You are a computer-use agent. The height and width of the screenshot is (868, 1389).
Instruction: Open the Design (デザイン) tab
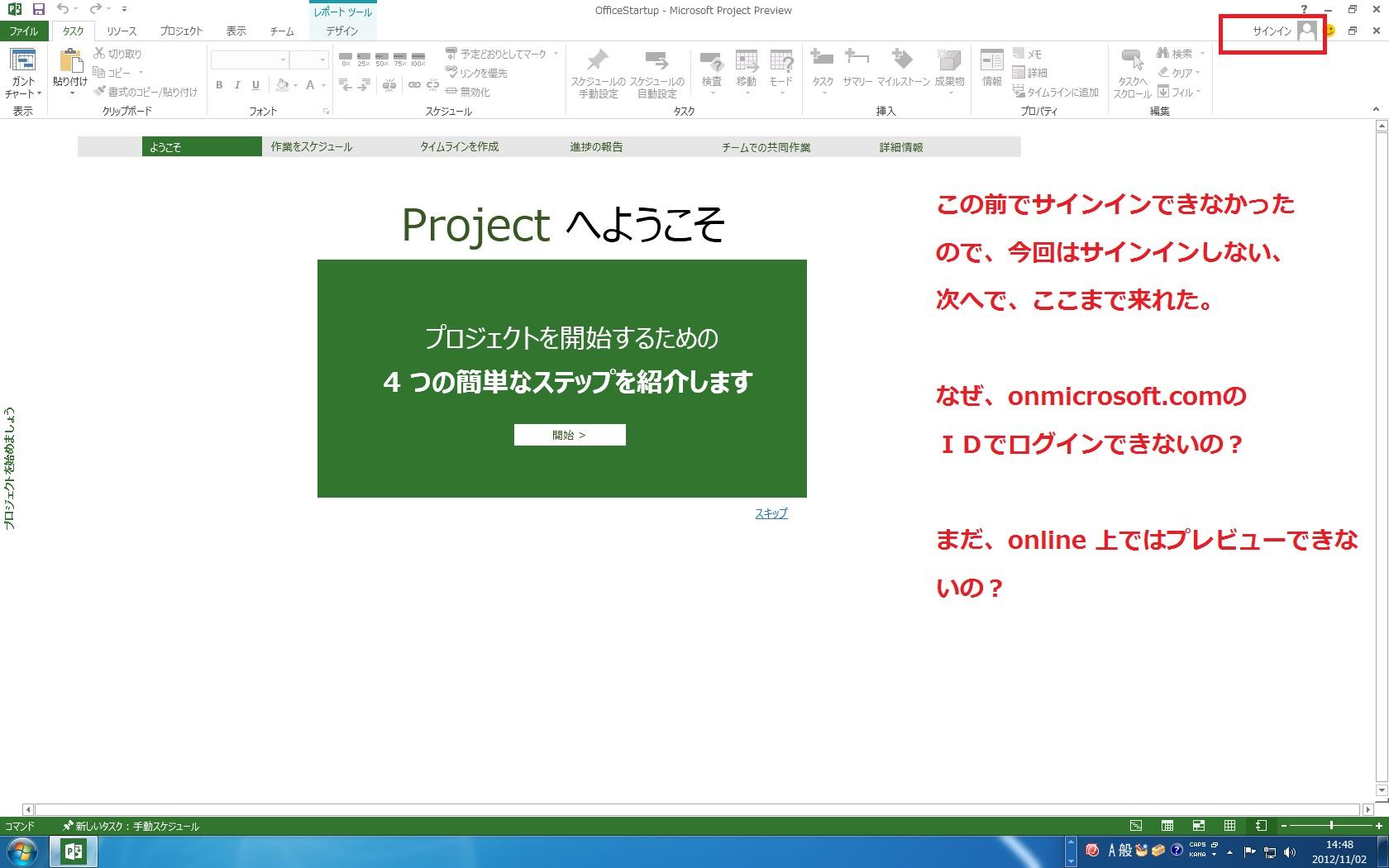(342, 31)
